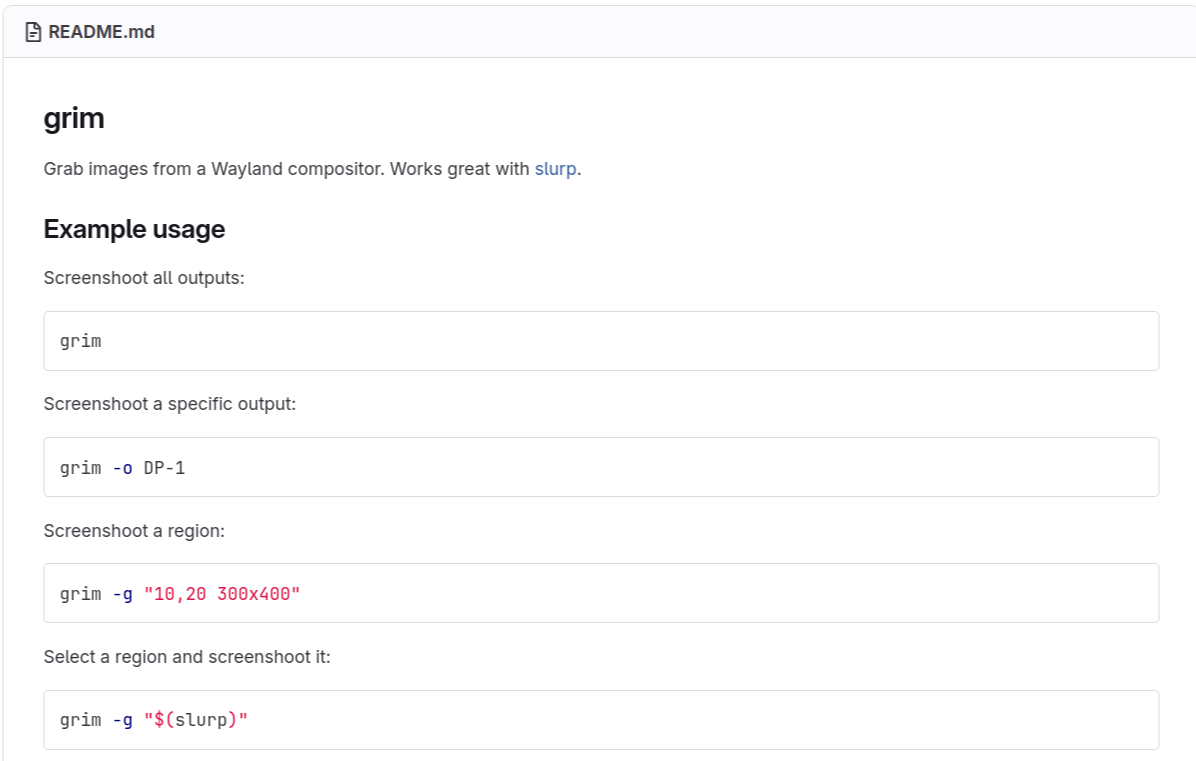Click empty space right of "$(slurp)" in its code block
This screenshot has height=761, width=1196.
click(700, 720)
